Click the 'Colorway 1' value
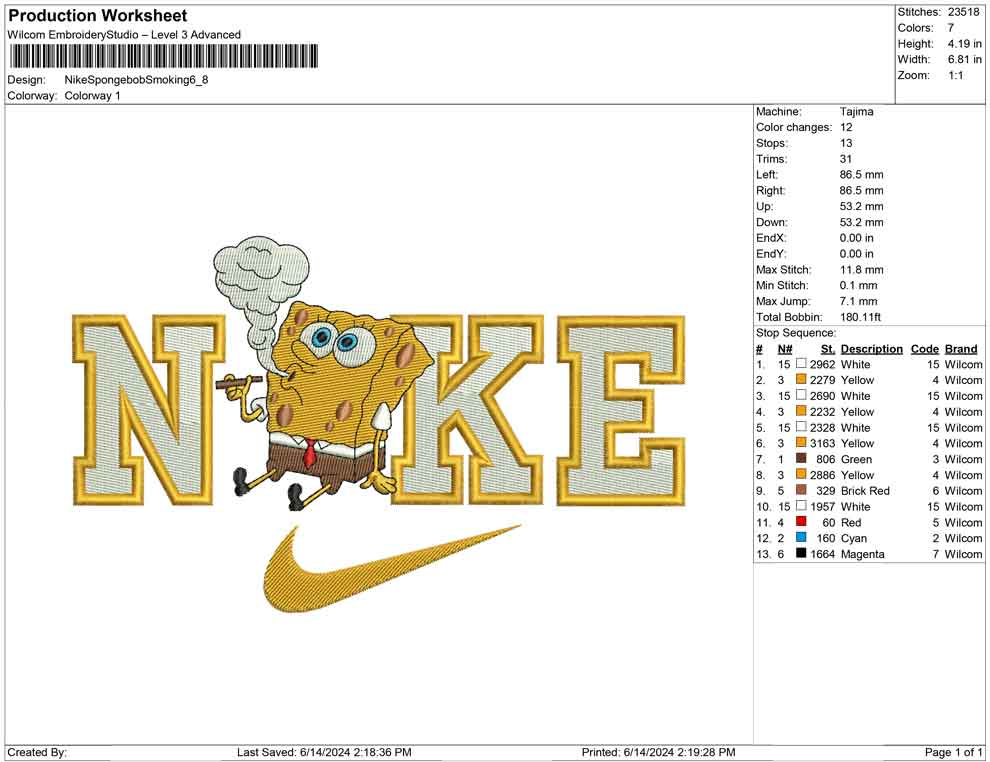 [92, 96]
